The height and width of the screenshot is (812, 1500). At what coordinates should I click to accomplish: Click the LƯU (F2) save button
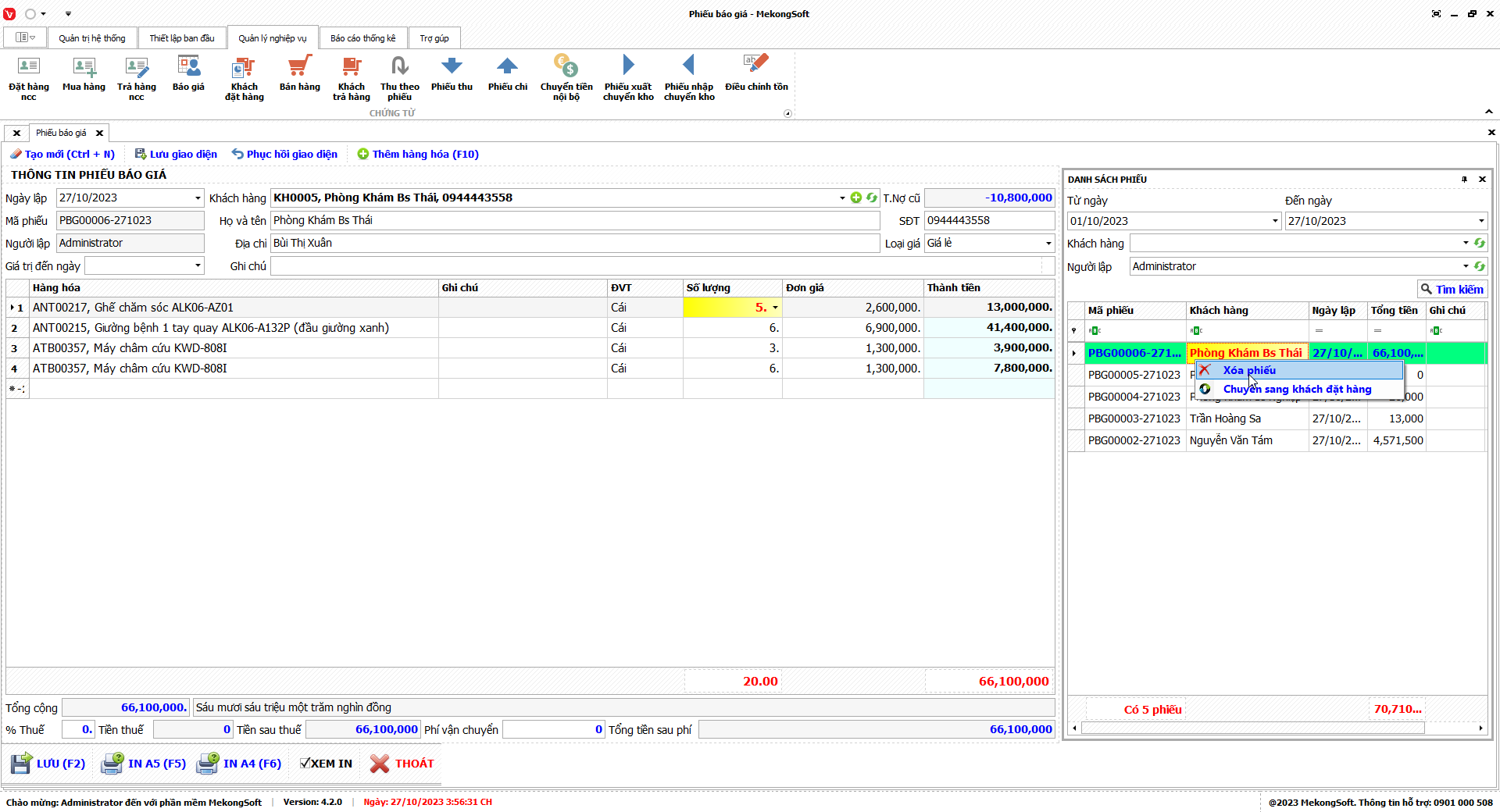click(x=48, y=764)
